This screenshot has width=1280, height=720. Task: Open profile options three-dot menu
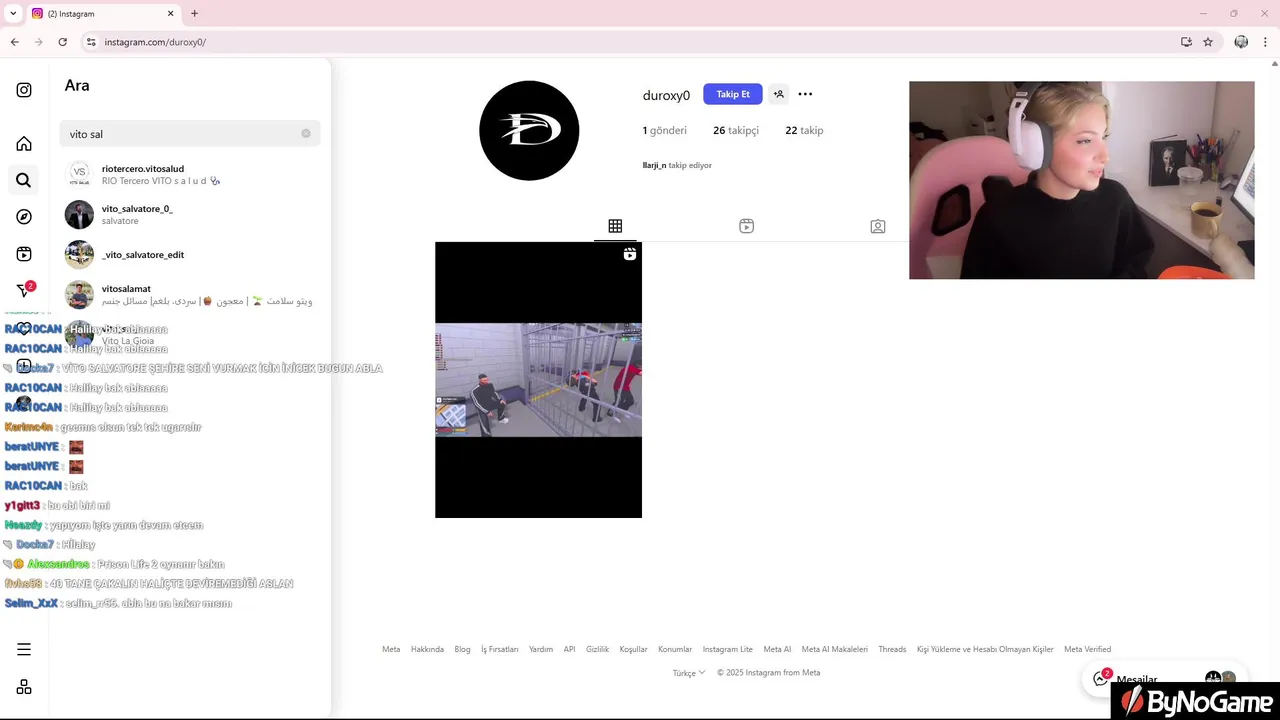(x=805, y=94)
